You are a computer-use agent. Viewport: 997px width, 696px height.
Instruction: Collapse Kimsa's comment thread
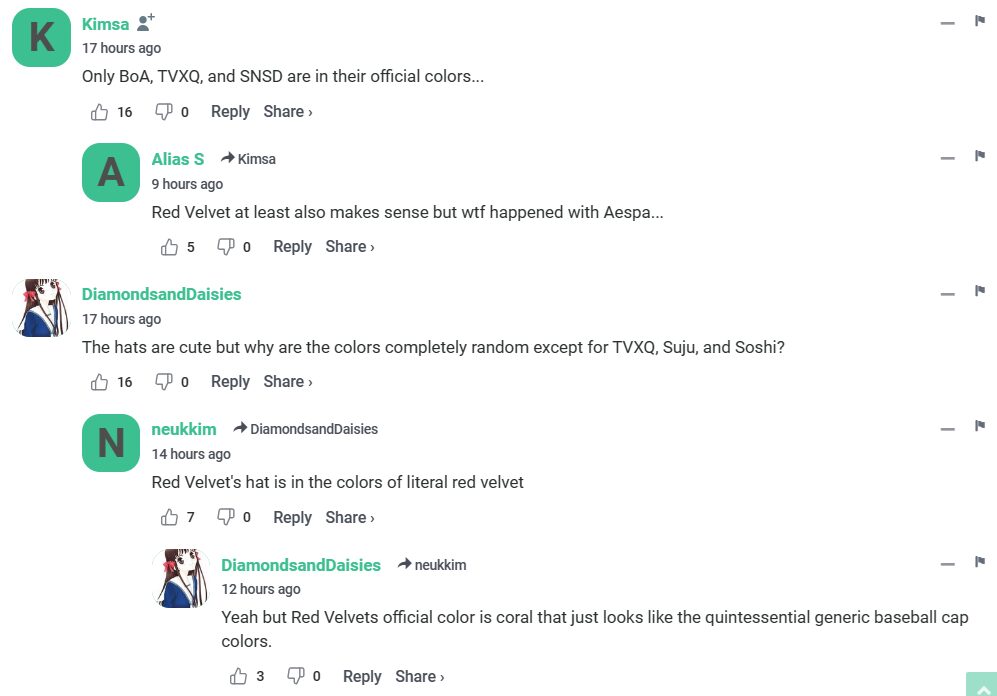(x=948, y=23)
